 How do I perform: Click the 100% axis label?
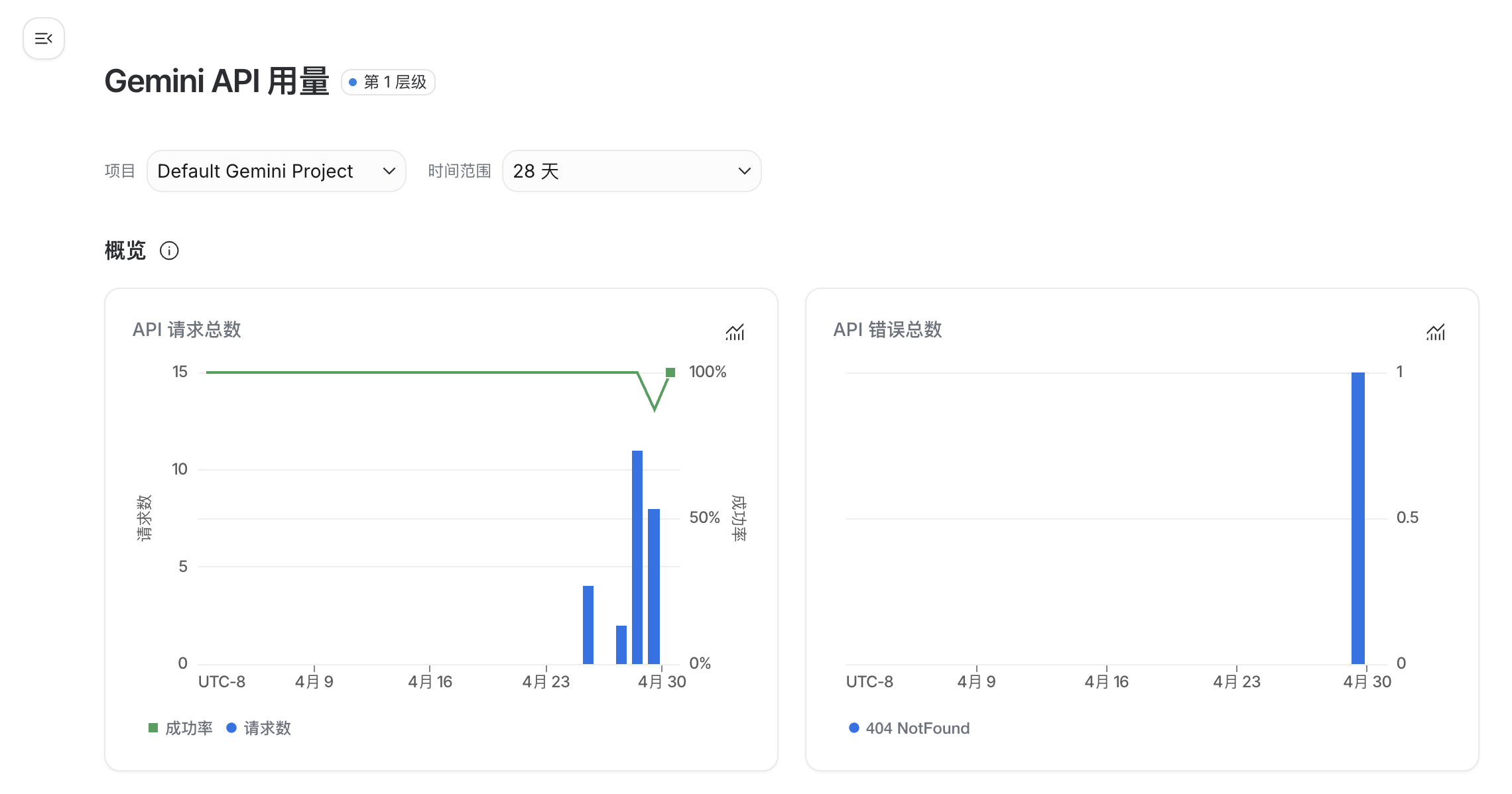(x=708, y=372)
